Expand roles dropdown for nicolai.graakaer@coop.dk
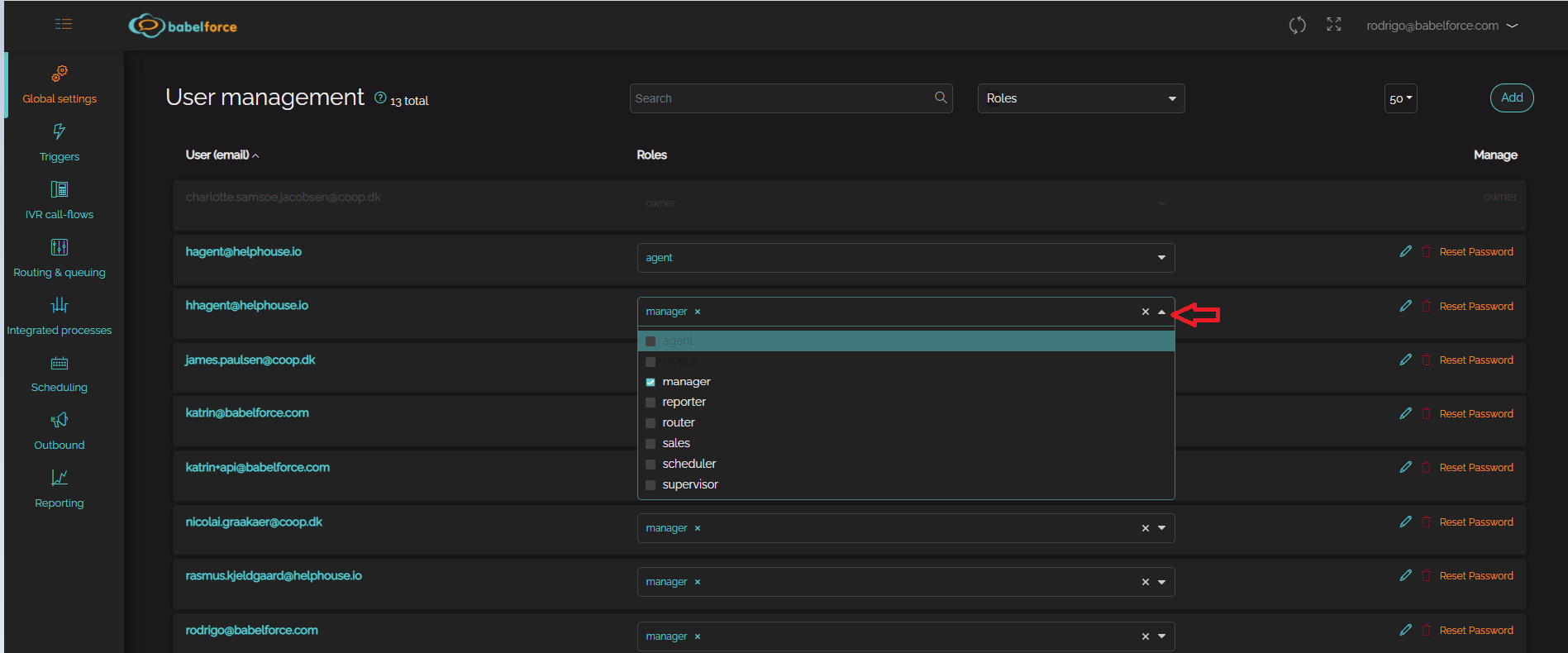The width and height of the screenshot is (1568, 653). click(1161, 528)
